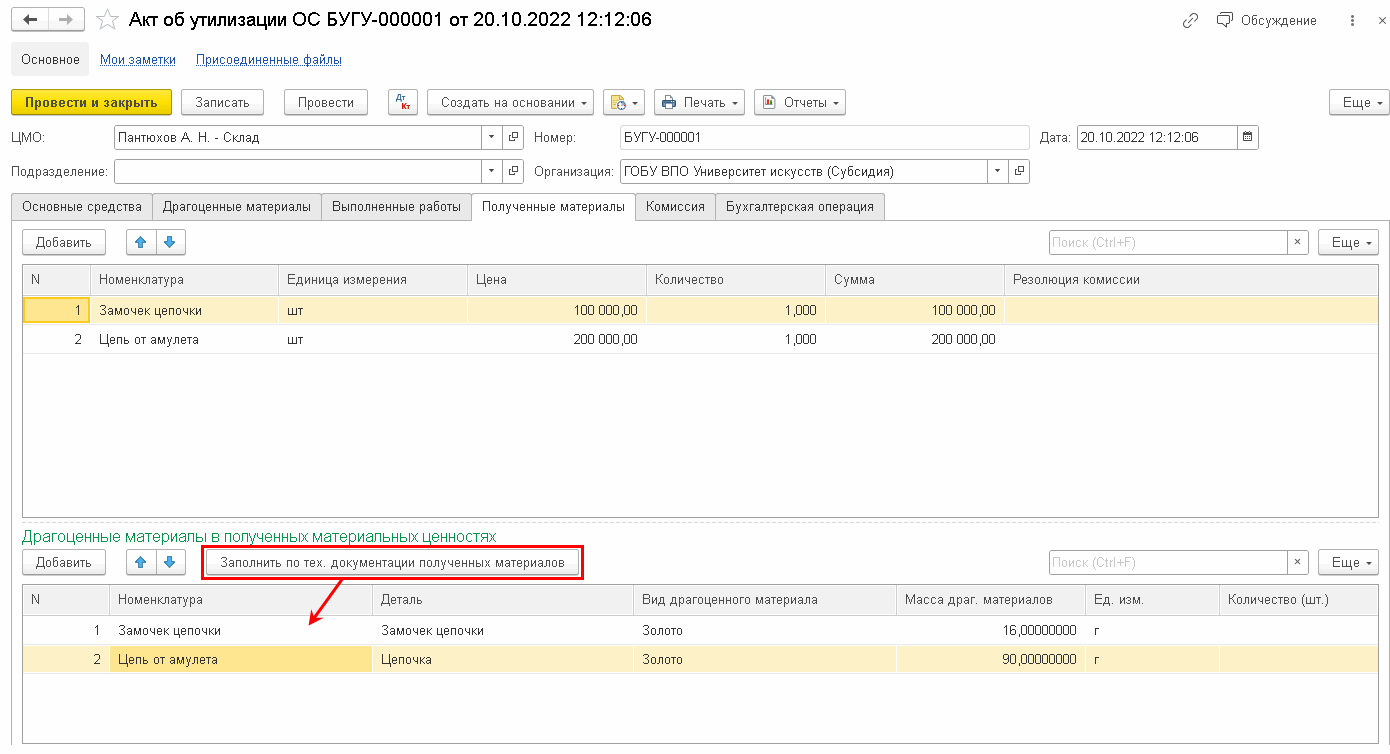Open Присоединенные файлы link
The height and width of the screenshot is (754, 1390).
[x=269, y=60]
